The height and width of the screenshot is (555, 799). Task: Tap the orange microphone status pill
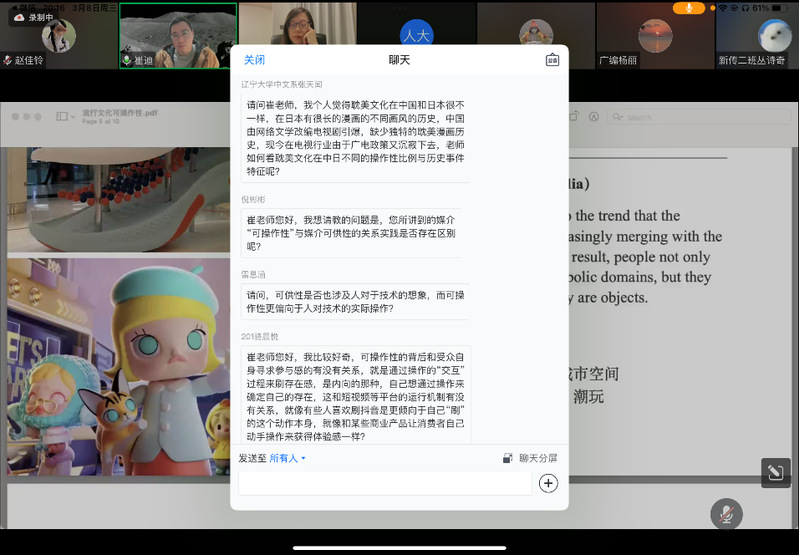689,8
